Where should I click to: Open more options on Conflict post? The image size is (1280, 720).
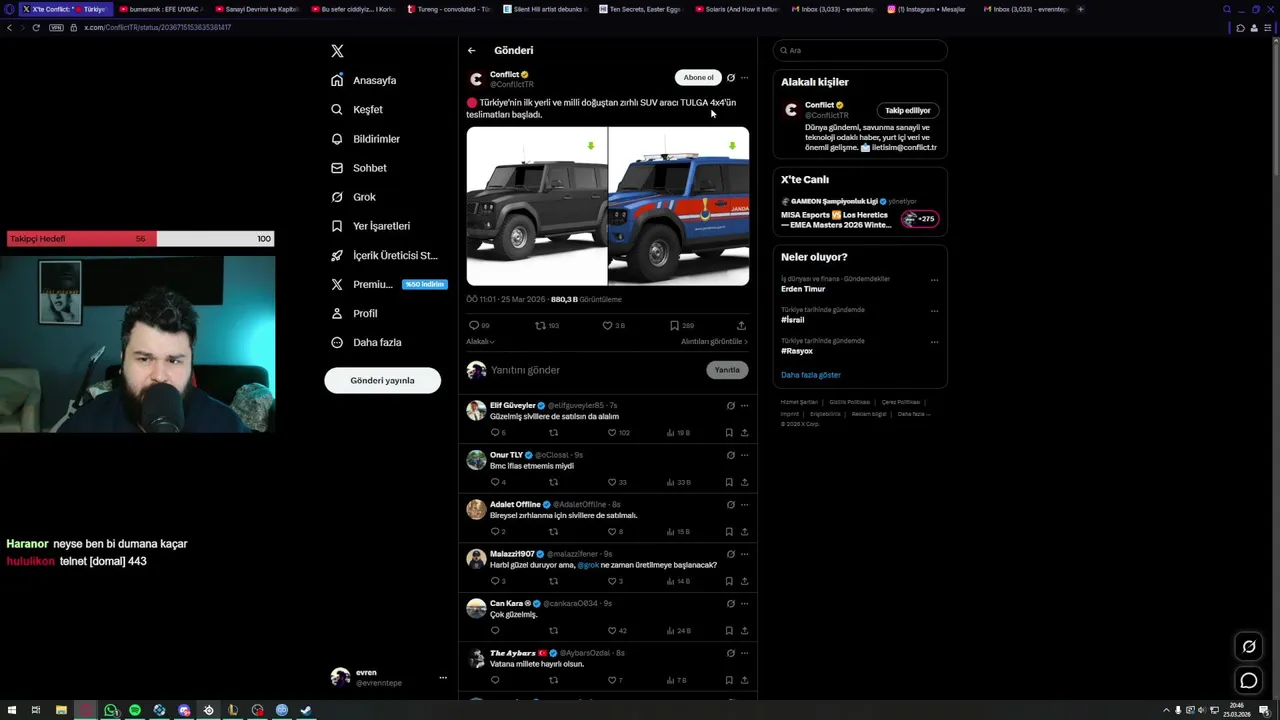(x=744, y=78)
